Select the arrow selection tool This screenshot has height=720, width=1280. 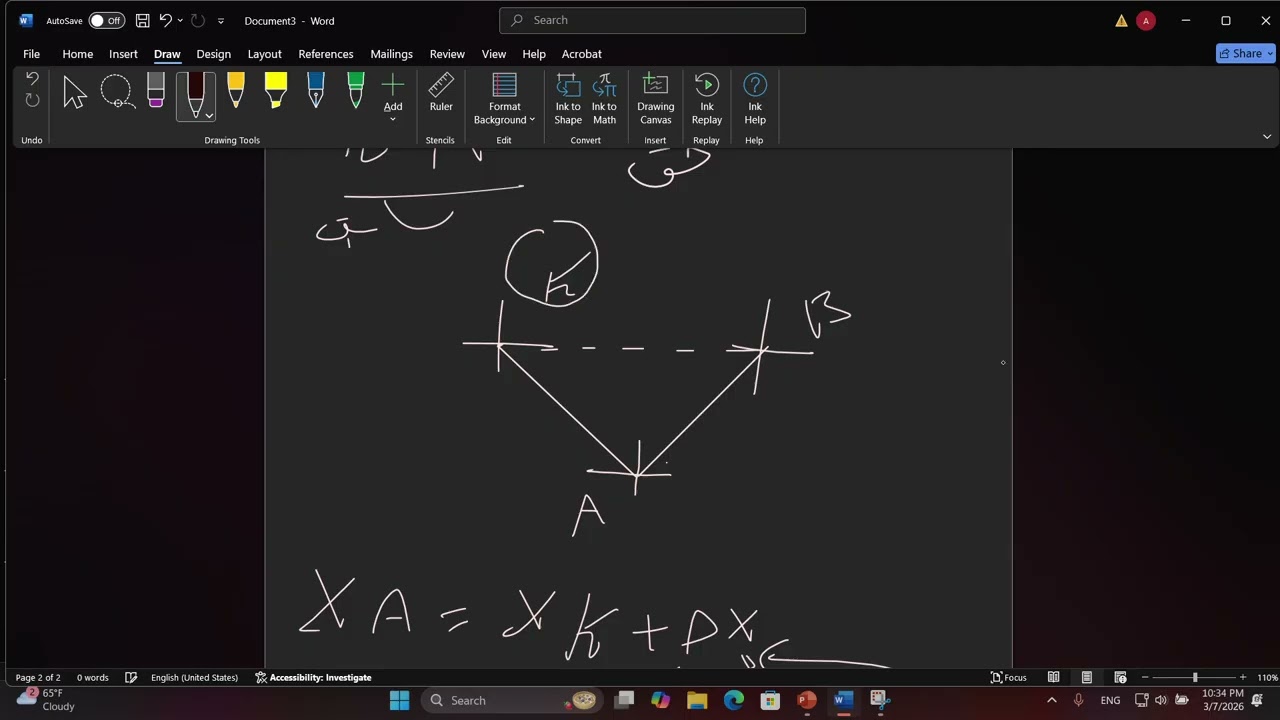tap(75, 93)
